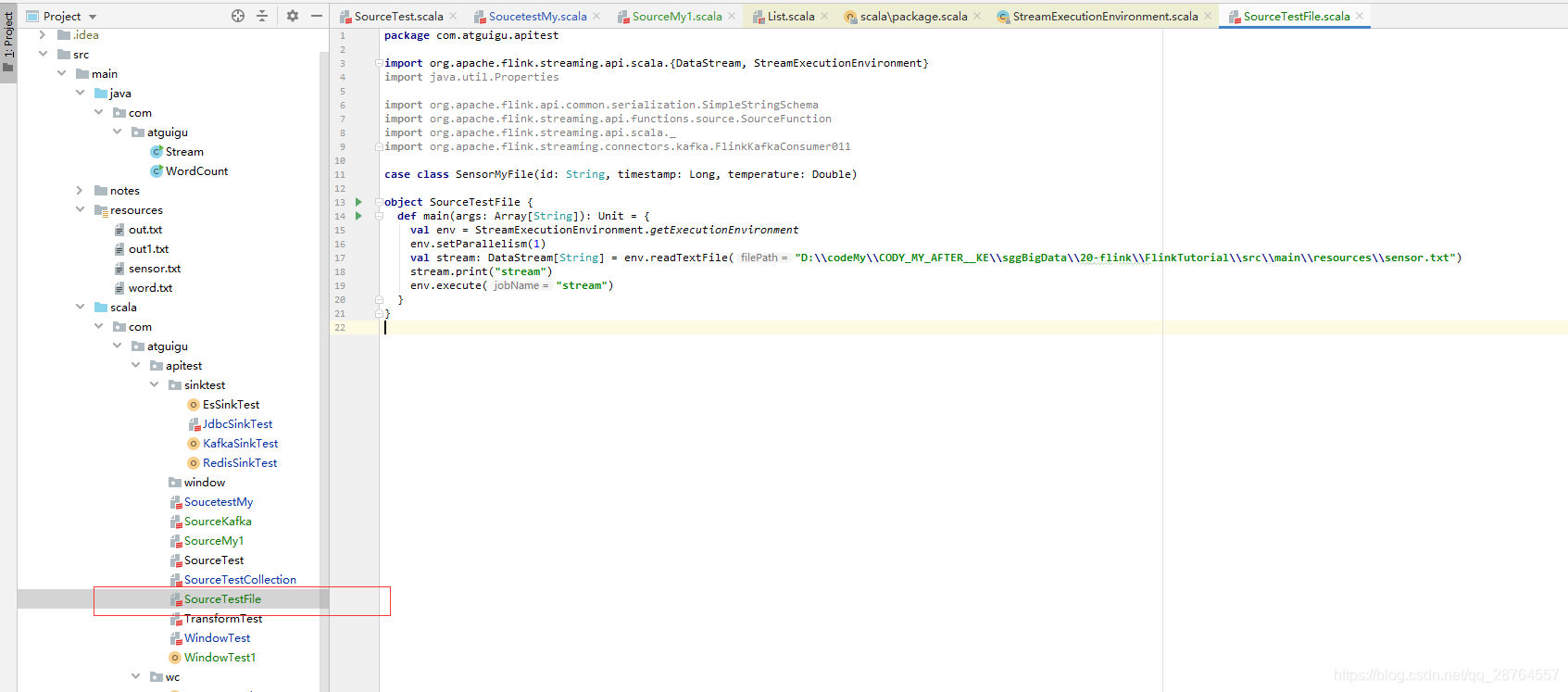Click the Project tool window side tab
The width and height of the screenshot is (1568, 692).
(8, 43)
